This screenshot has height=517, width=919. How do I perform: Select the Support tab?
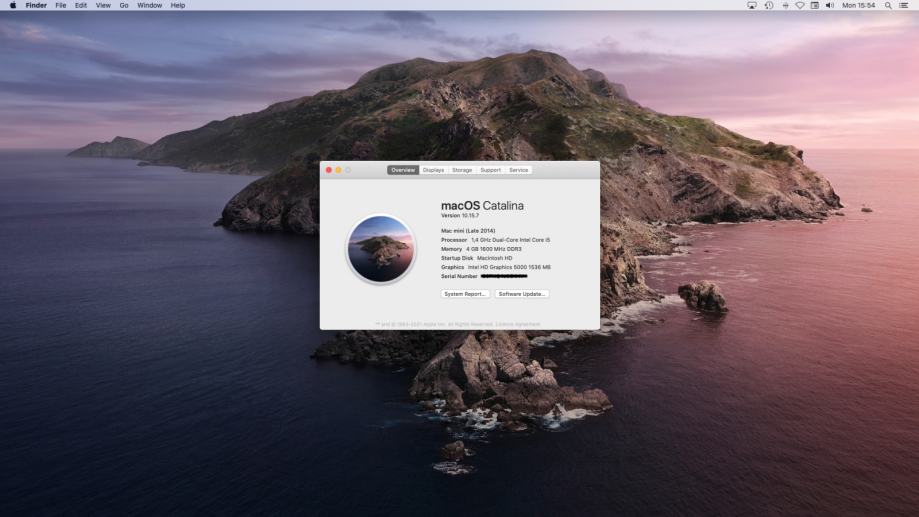pos(490,170)
